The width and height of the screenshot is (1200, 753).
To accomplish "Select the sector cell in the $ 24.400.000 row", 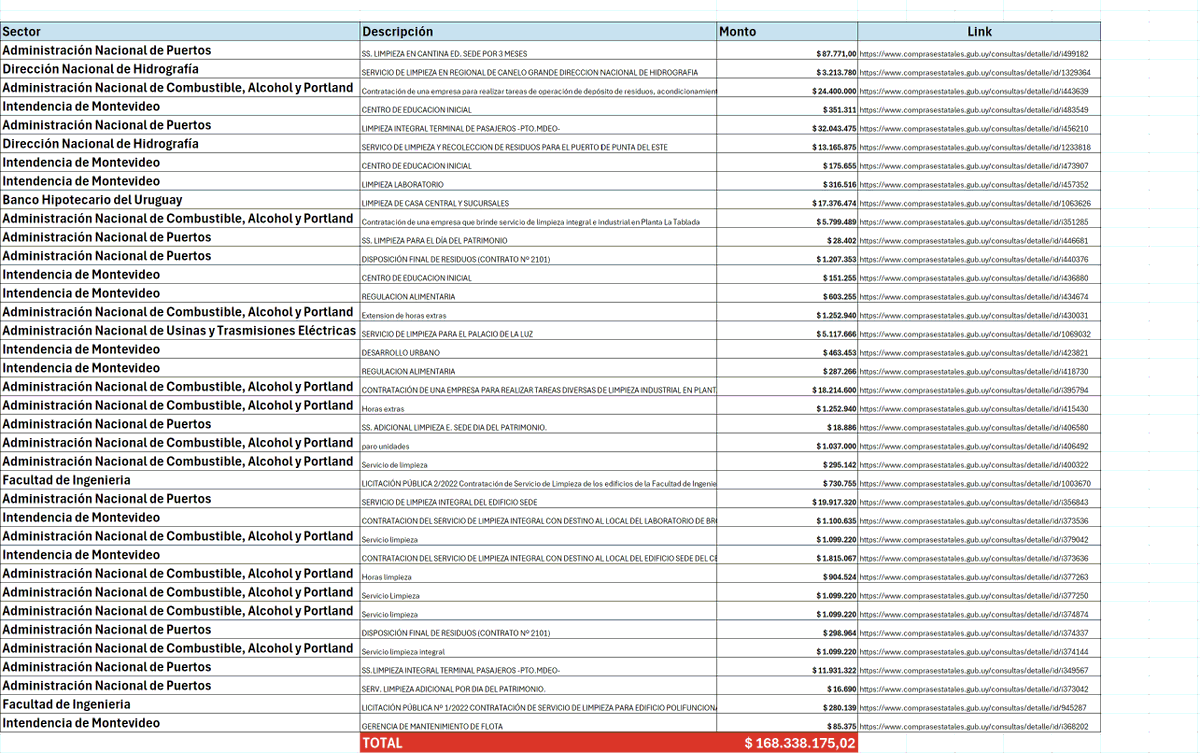I will [180, 88].
